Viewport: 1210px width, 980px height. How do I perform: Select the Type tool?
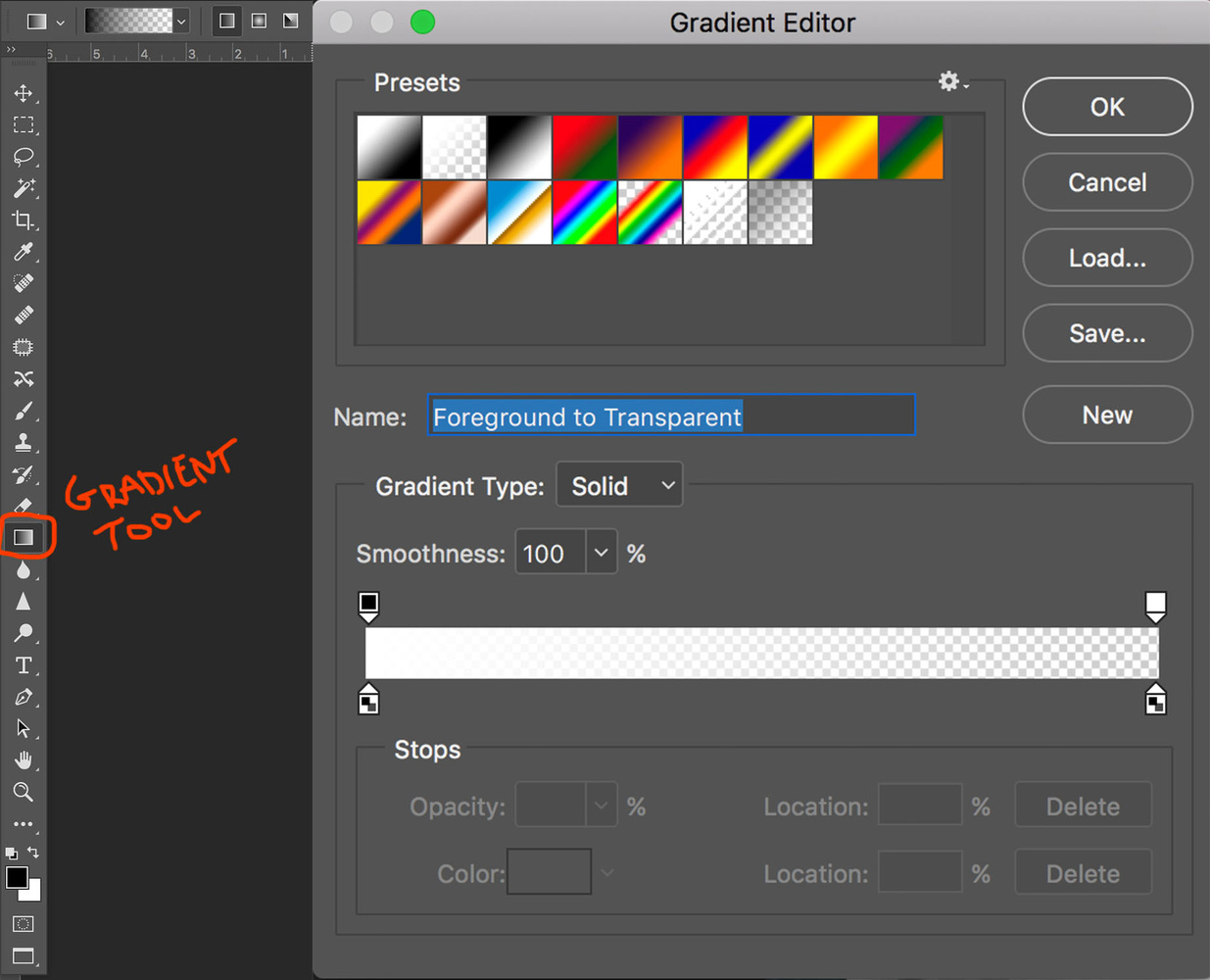[x=23, y=664]
